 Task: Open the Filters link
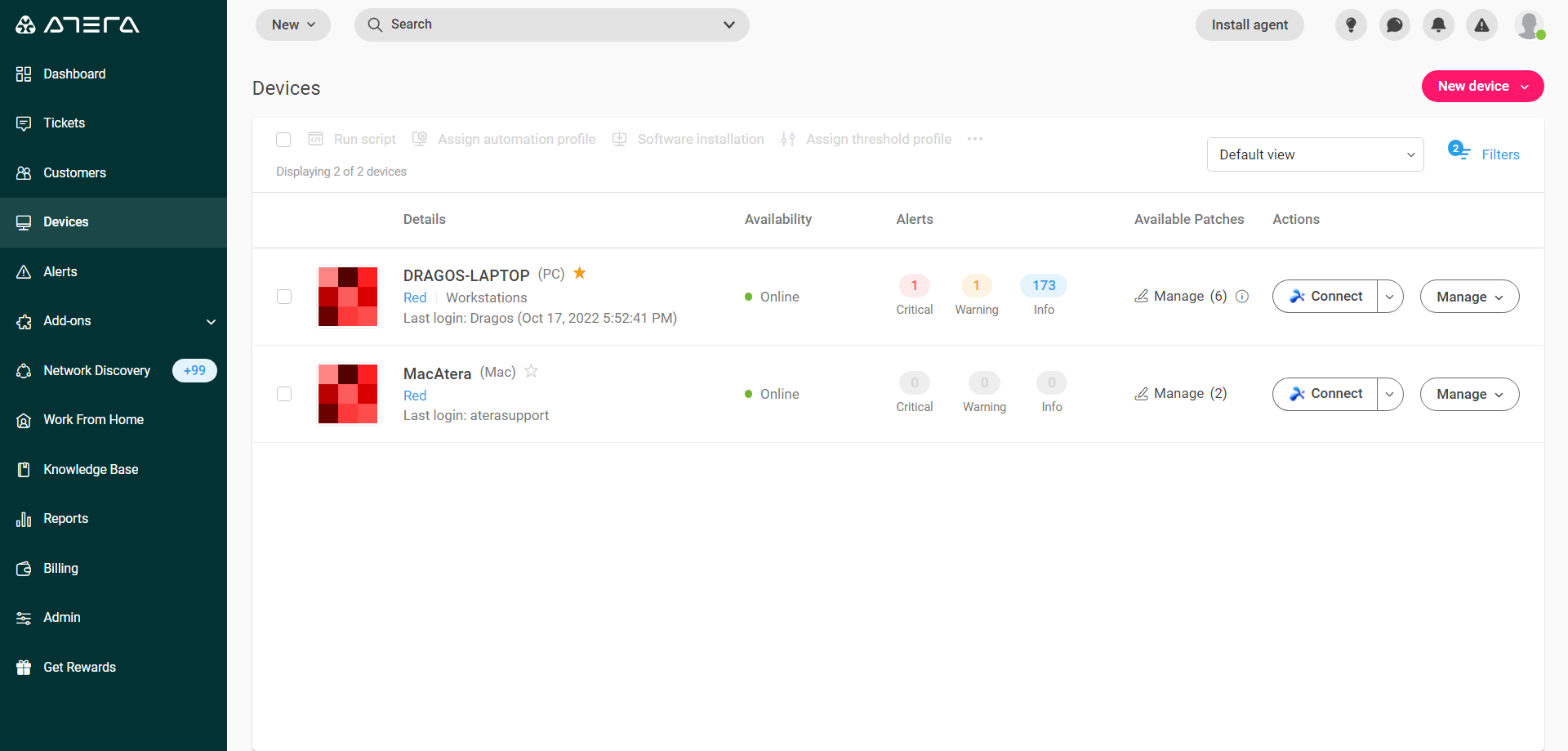(1499, 154)
